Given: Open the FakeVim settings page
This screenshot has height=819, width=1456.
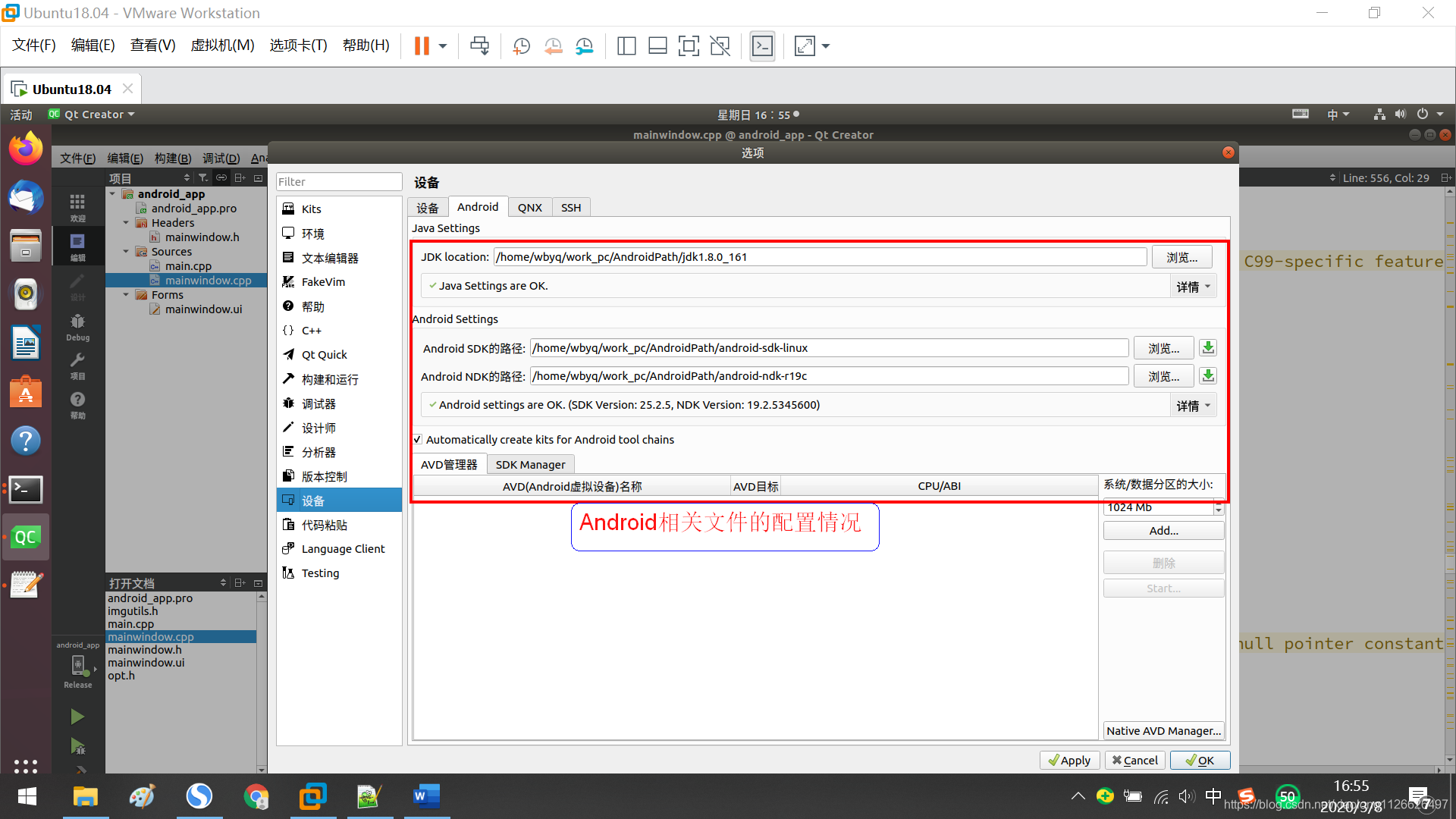Looking at the screenshot, I should click(x=323, y=281).
